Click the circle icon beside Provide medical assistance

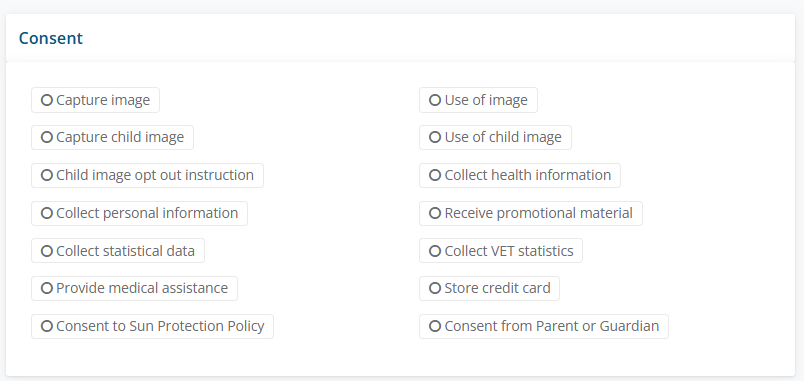[47, 289]
